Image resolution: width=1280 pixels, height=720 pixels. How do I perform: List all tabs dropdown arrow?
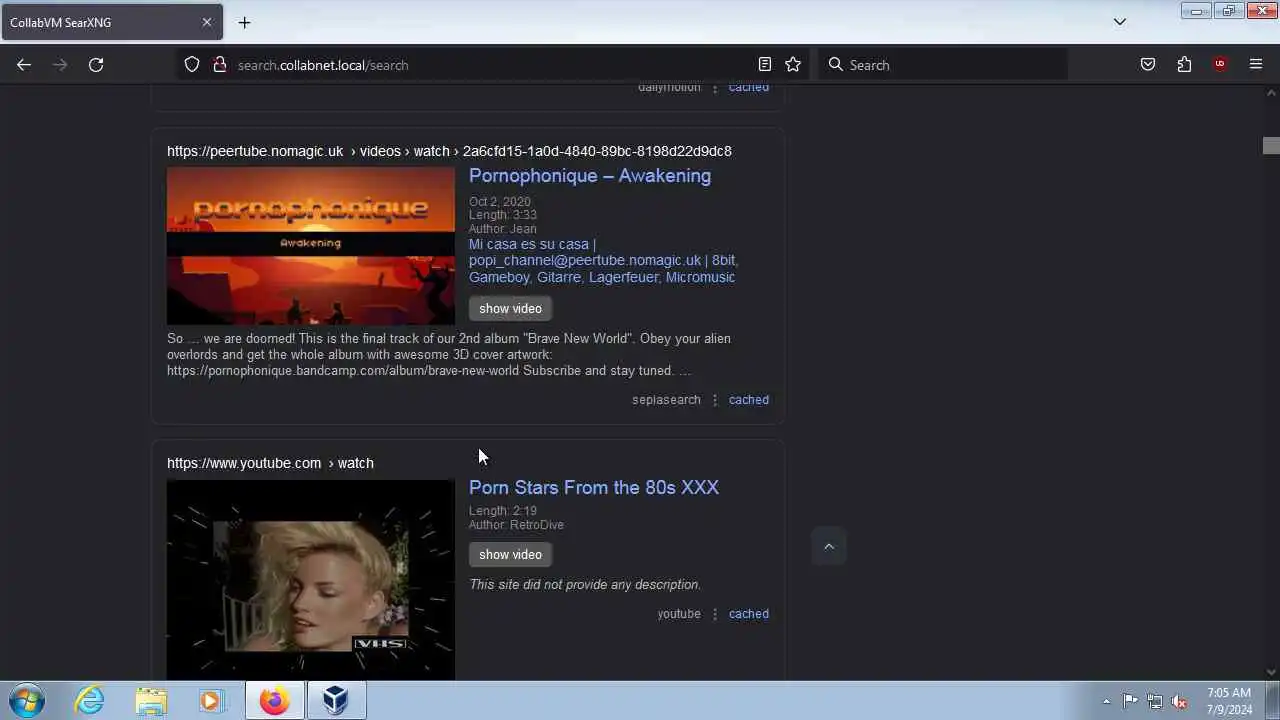click(x=1120, y=22)
